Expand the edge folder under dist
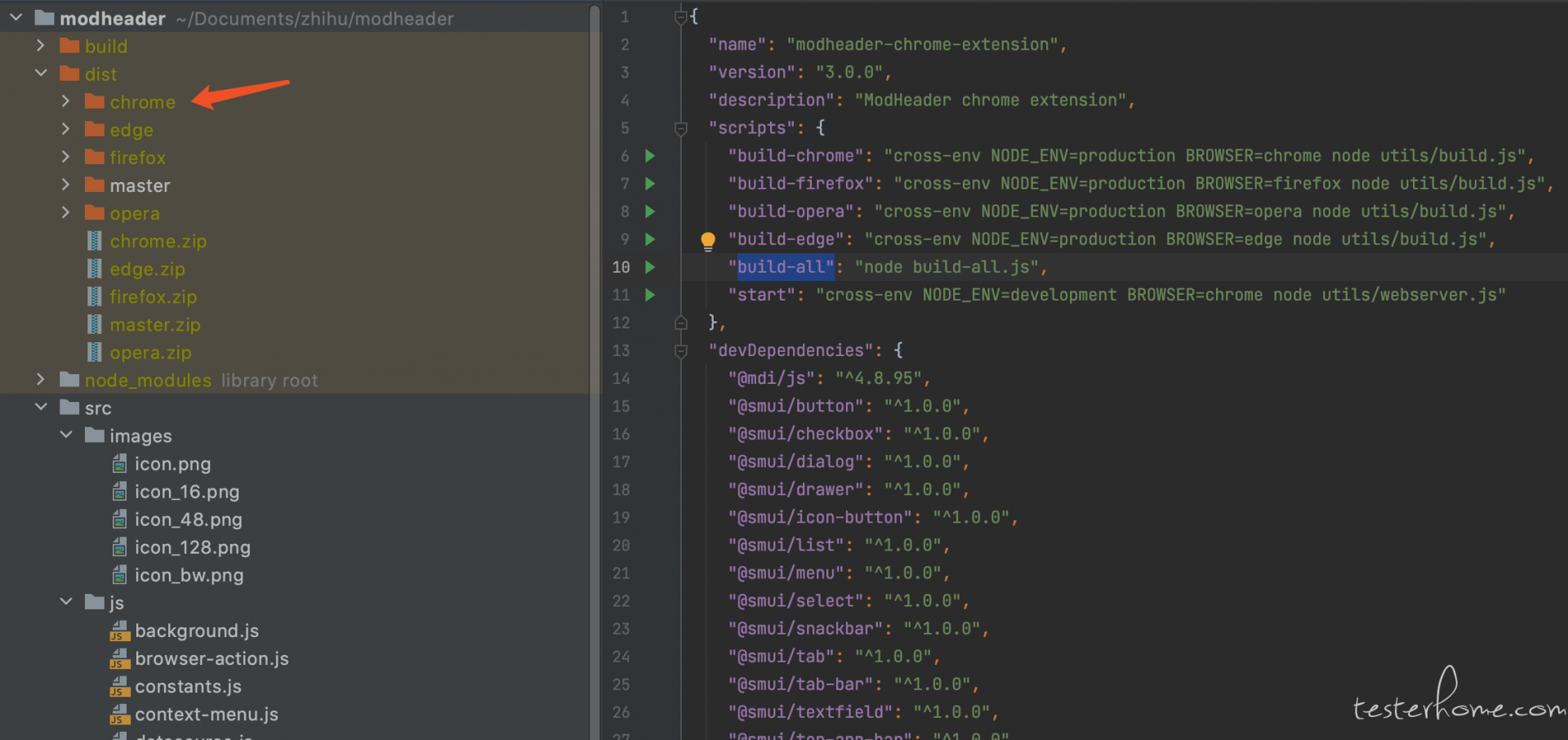This screenshot has height=740, width=1568. (65, 129)
